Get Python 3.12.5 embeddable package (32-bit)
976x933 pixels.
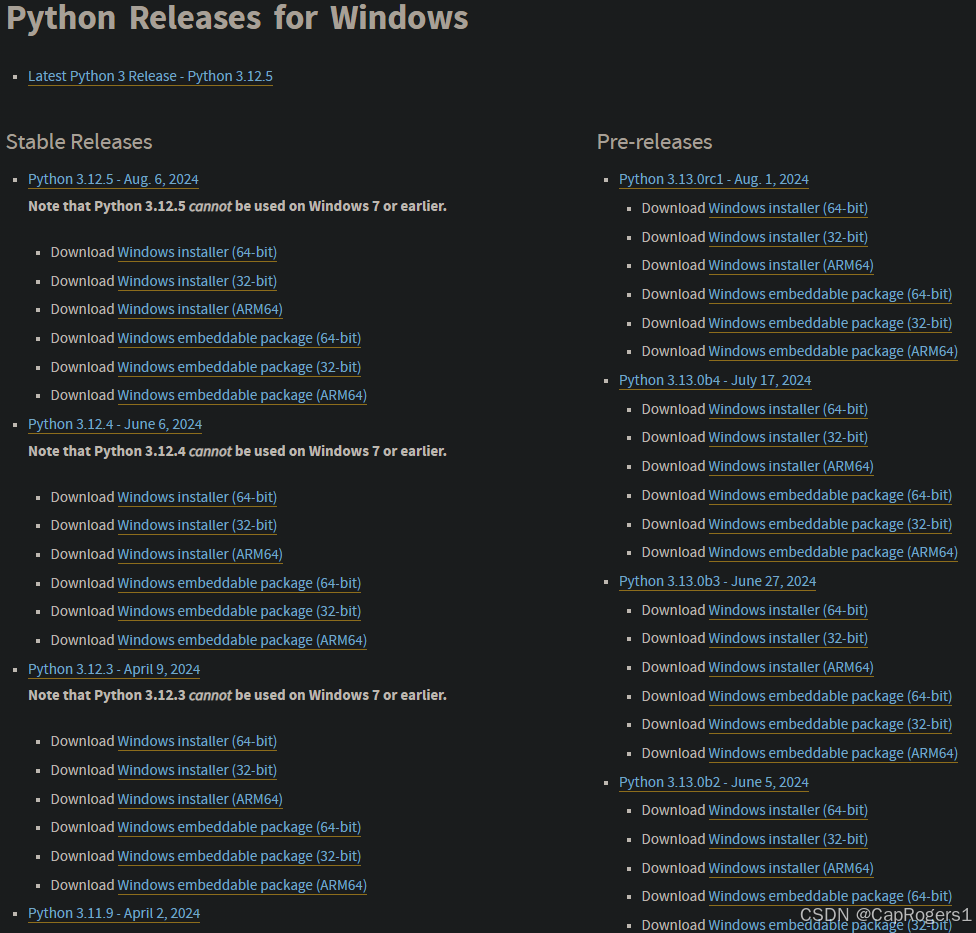239,367
